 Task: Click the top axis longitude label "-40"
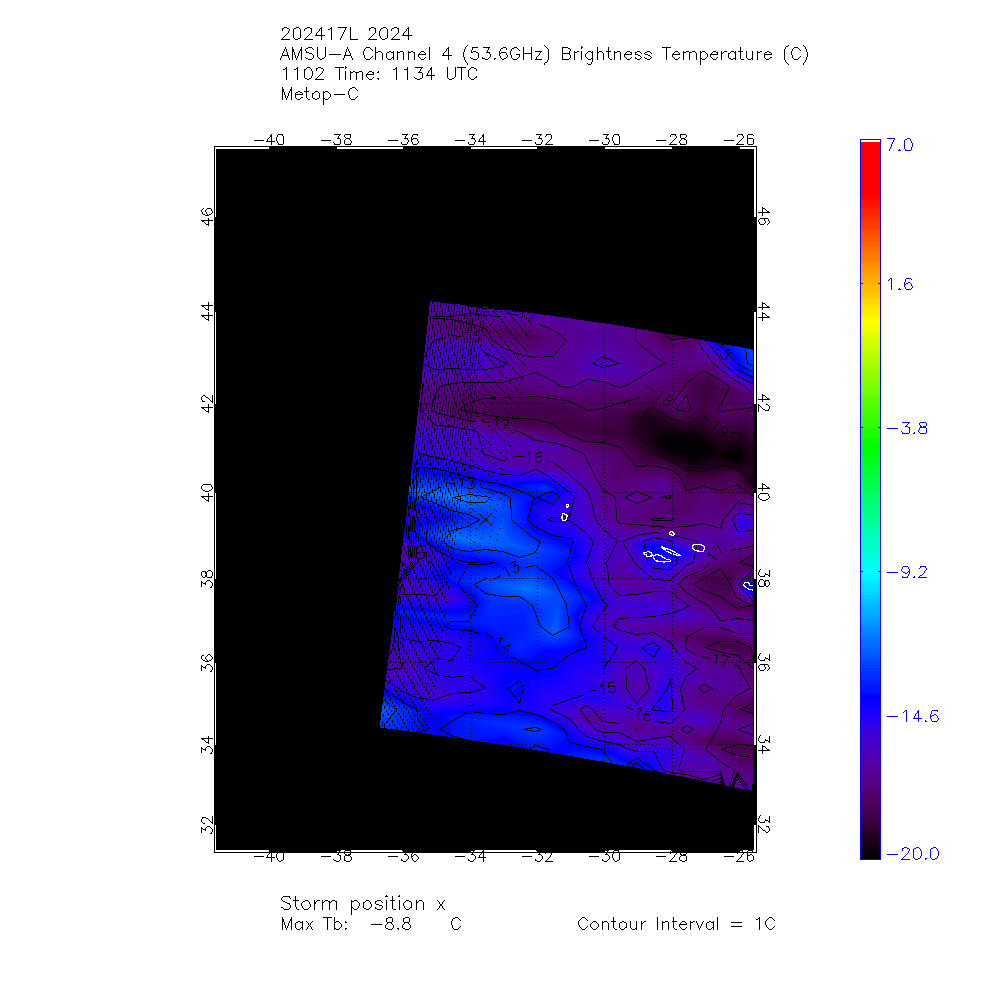click(269, 140)
